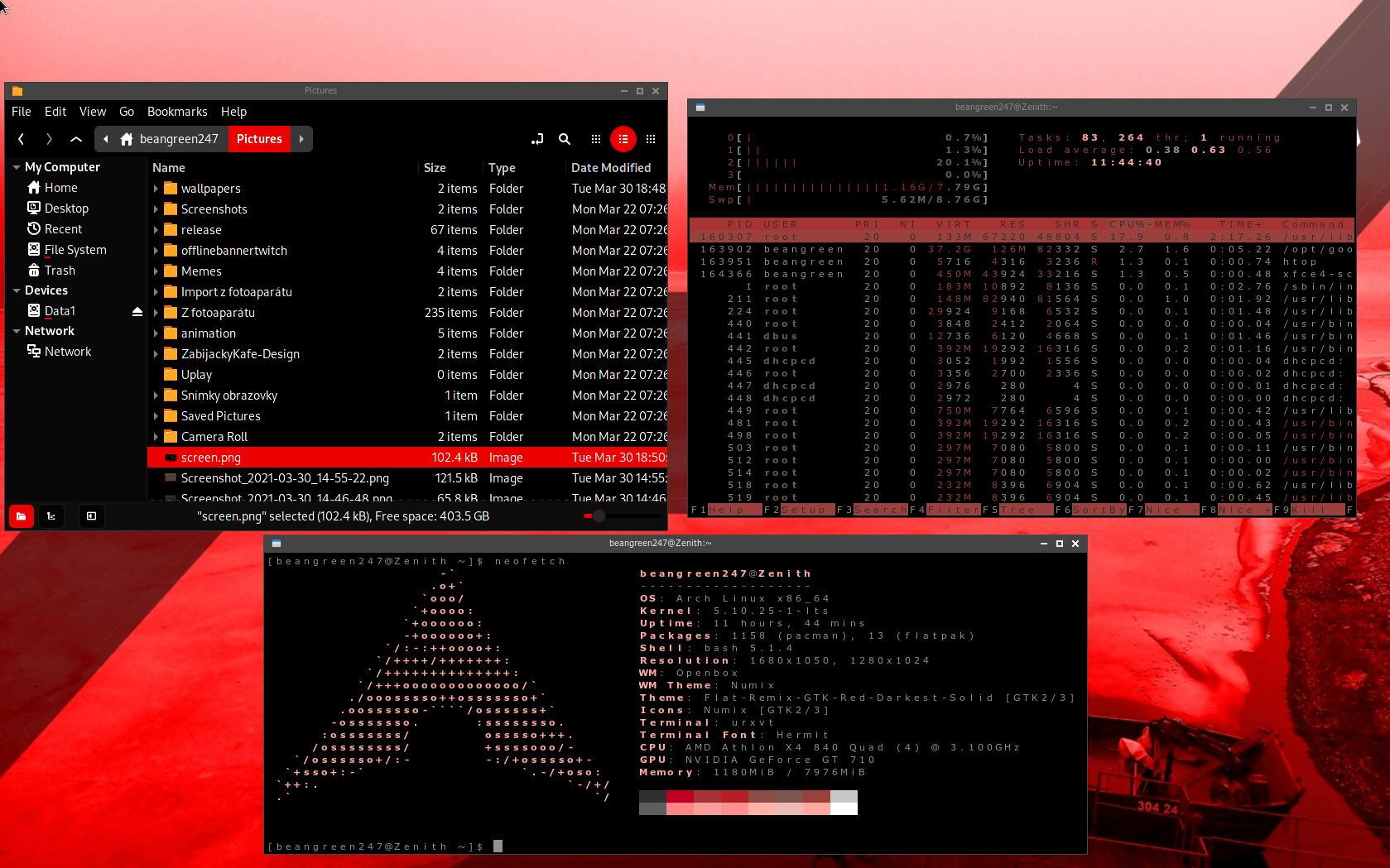Expand the animation folder
Image resolution: width=1390 pixels, height=868 pixels.
coord(156,333)
